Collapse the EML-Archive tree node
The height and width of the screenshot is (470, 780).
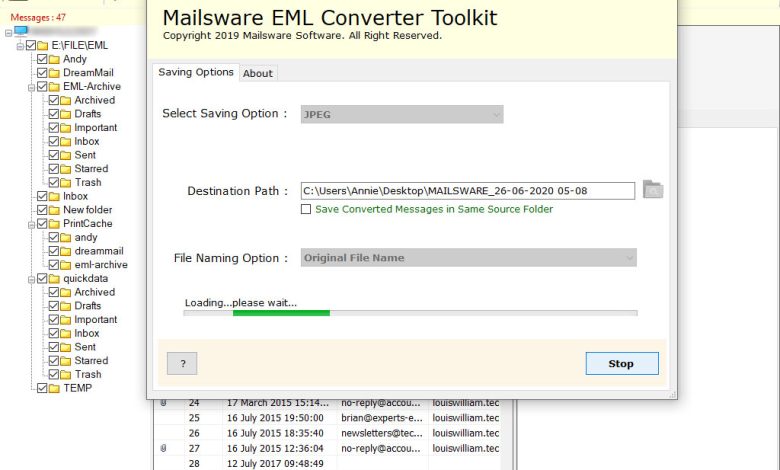(x=31, y=88)
